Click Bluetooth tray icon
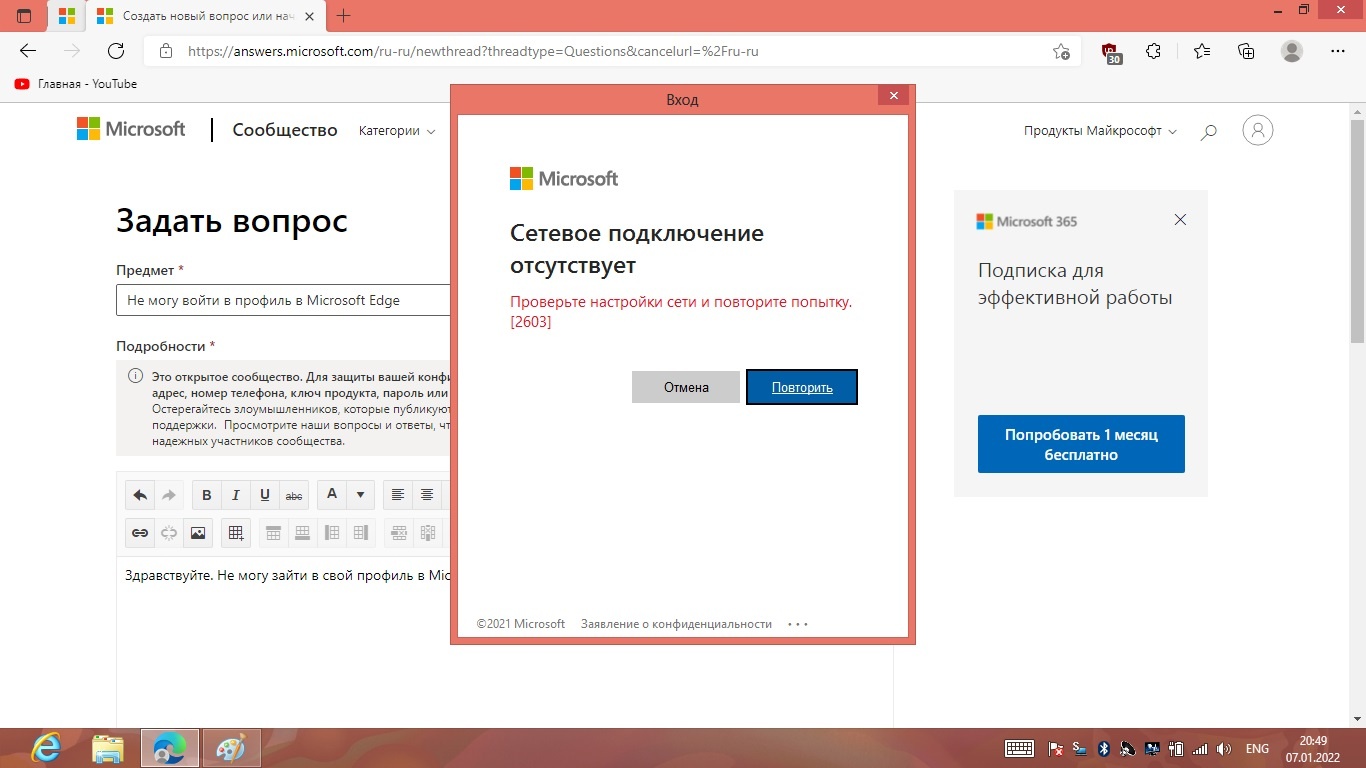Viewport: 1366px width, 768px height. point(1105,748)
